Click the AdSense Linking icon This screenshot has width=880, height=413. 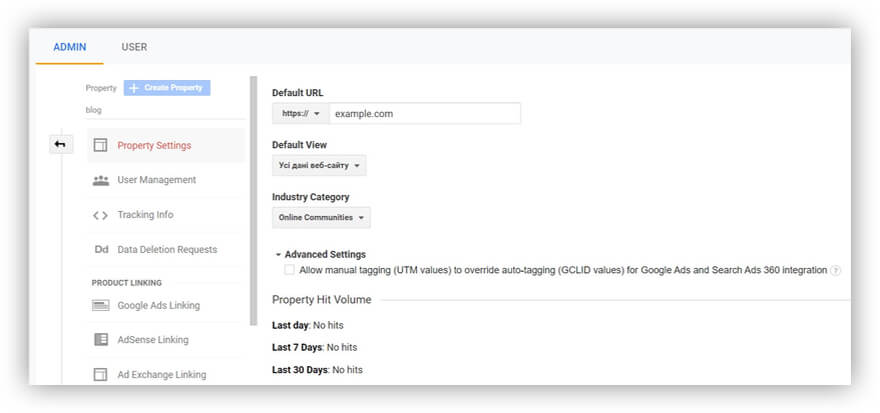coord(100,340)
